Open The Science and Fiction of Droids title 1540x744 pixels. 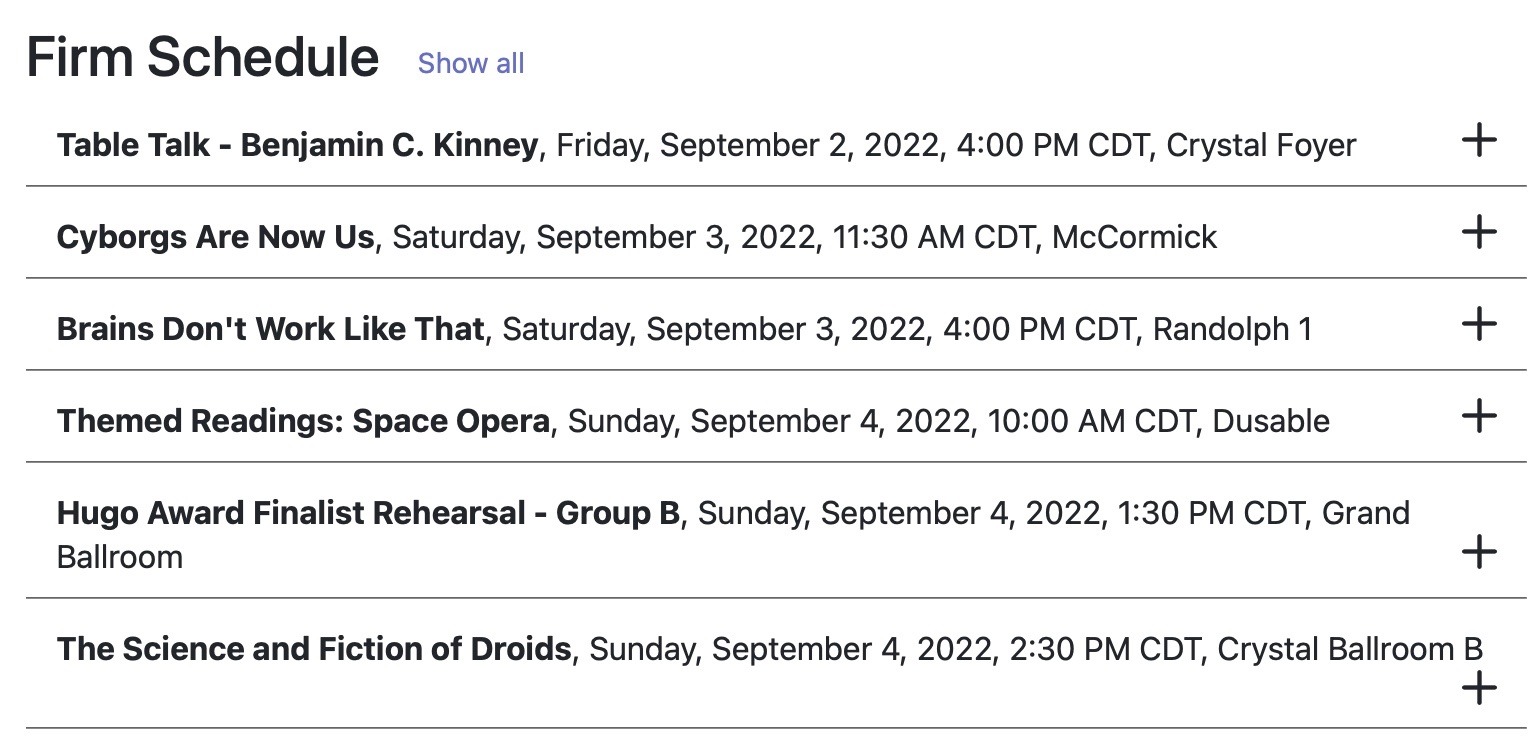(x=314, y=649)
